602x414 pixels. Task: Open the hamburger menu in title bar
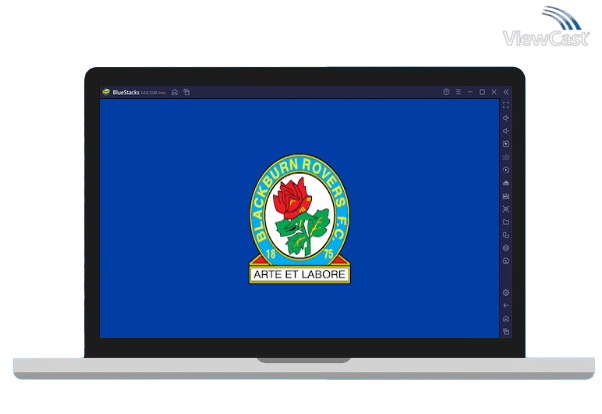click(458, 92)
